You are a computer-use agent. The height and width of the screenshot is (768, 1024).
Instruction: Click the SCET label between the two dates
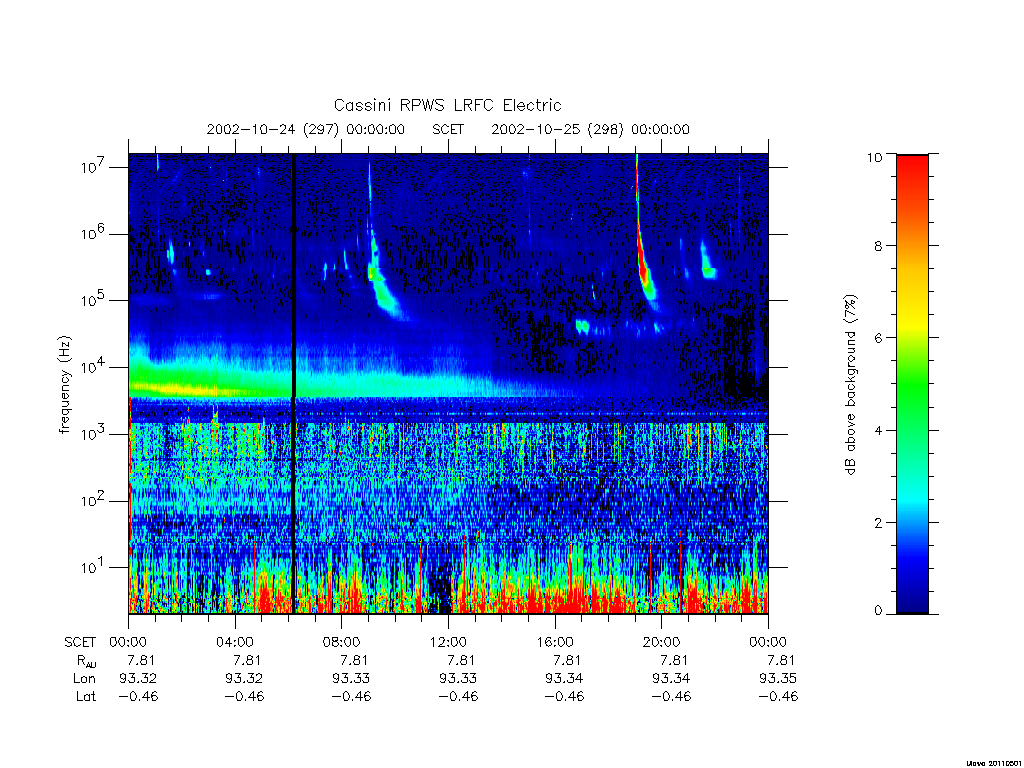[448, 129]
